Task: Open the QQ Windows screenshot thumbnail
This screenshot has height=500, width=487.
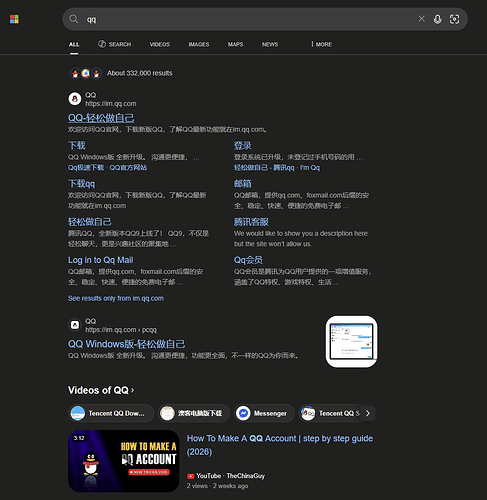Action: (x=351, y=342)
